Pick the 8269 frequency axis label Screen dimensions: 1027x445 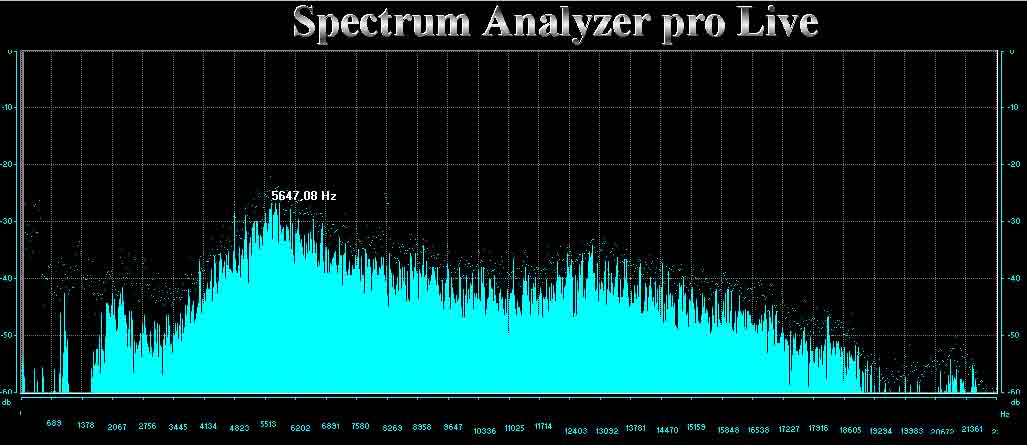click(x=392, y=428)
